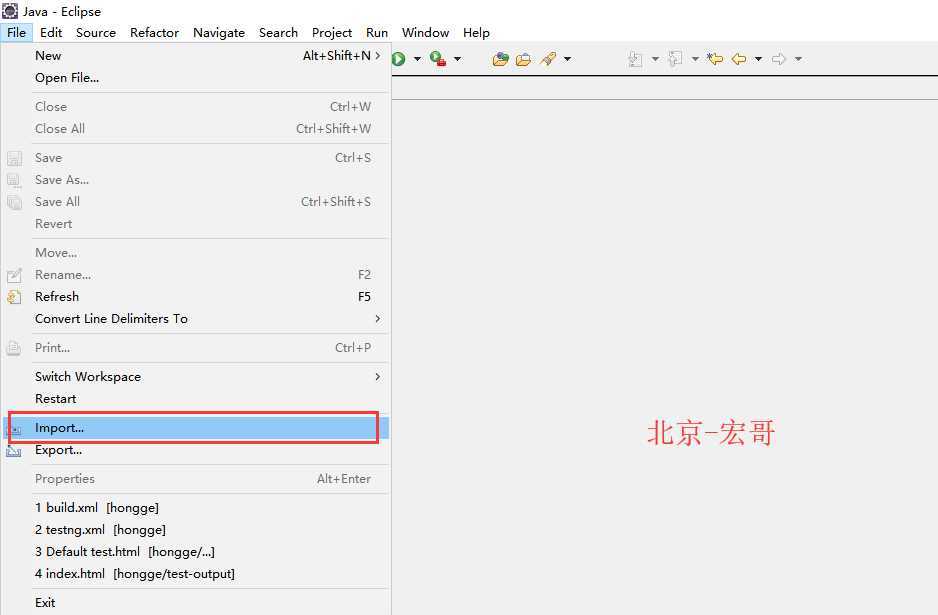Choose Restart from File menu
Image resolution: width=938 pixels, height=615 pixels.
196,399
